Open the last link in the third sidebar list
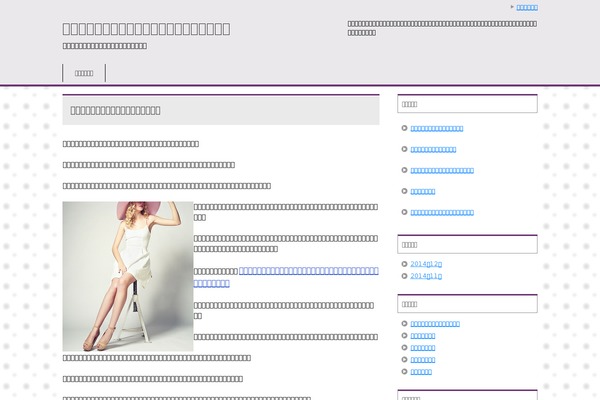 pyautogui.click(x=421, y=372)
